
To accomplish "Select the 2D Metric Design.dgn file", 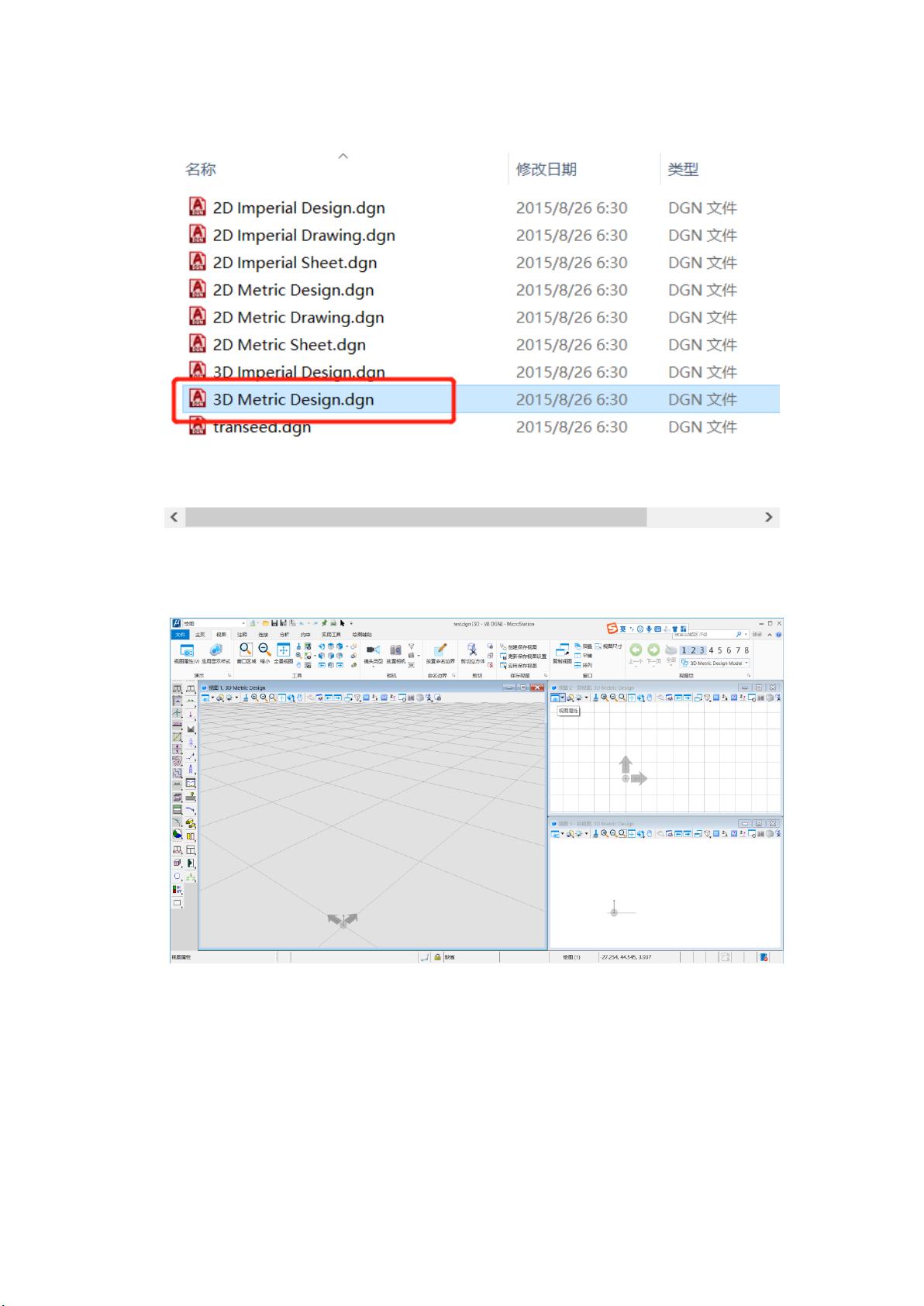I will pyautogui.click(x=481, y=290).
